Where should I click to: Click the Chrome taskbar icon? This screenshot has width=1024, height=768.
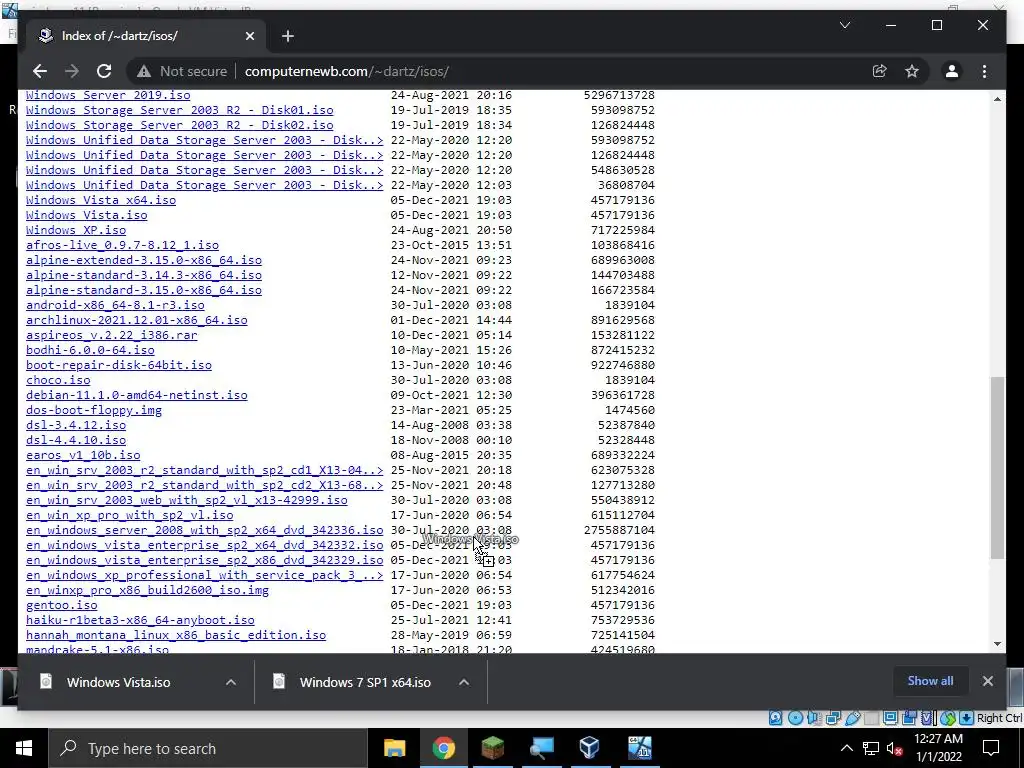(x=443, y=748)
